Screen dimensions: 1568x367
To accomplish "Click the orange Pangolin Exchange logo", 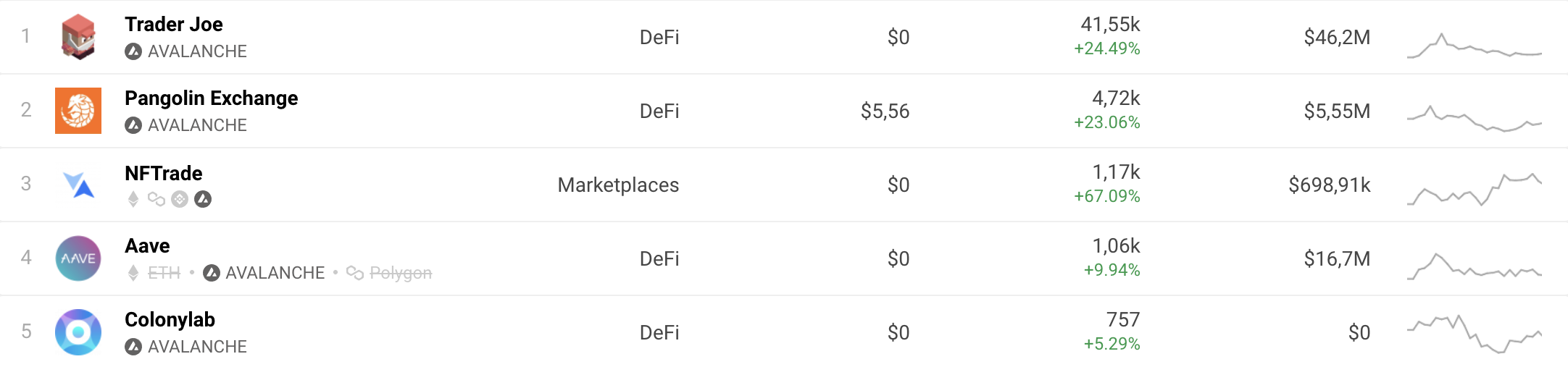I will (78, 111).
